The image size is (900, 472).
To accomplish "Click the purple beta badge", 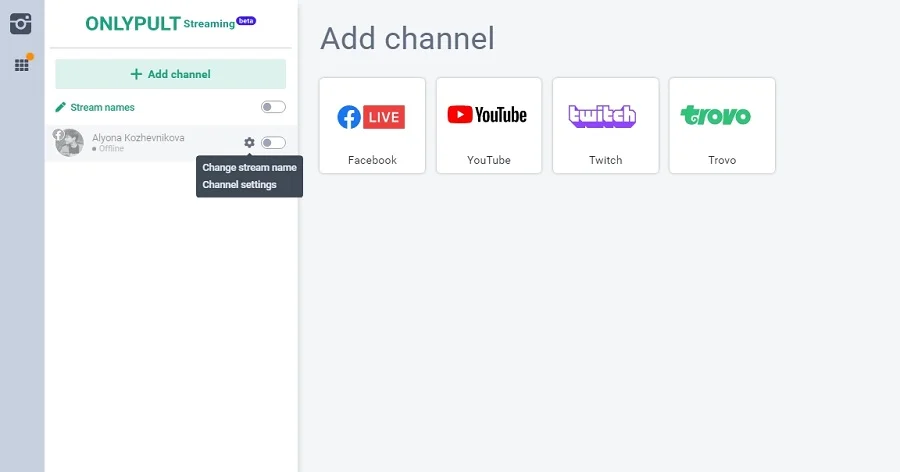I will coord(246,20).
